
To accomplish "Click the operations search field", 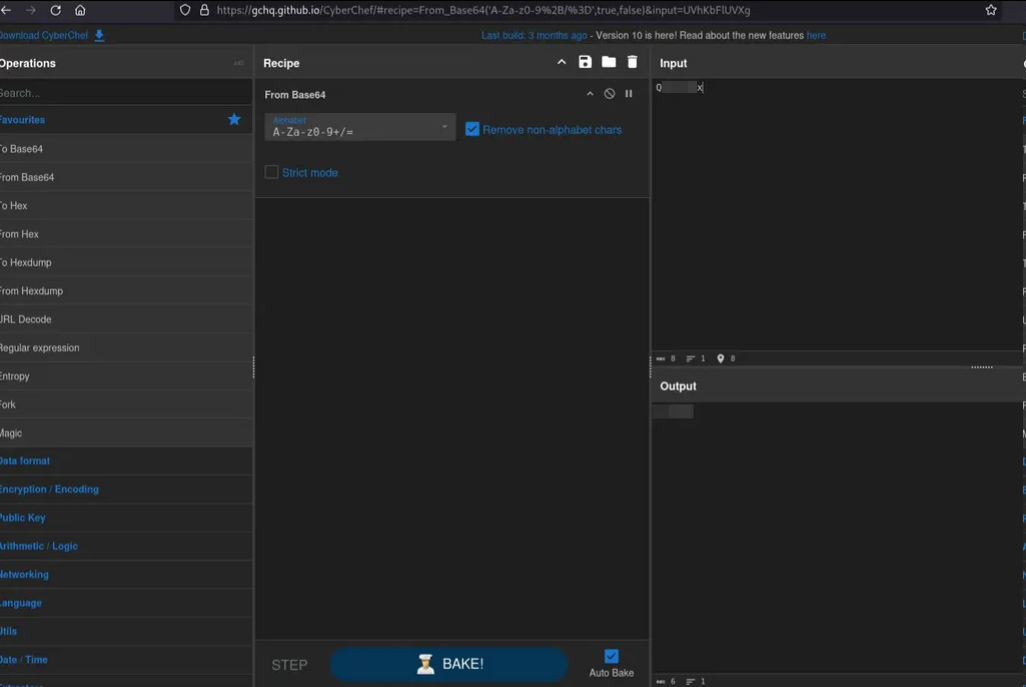I will click(120, 93).
